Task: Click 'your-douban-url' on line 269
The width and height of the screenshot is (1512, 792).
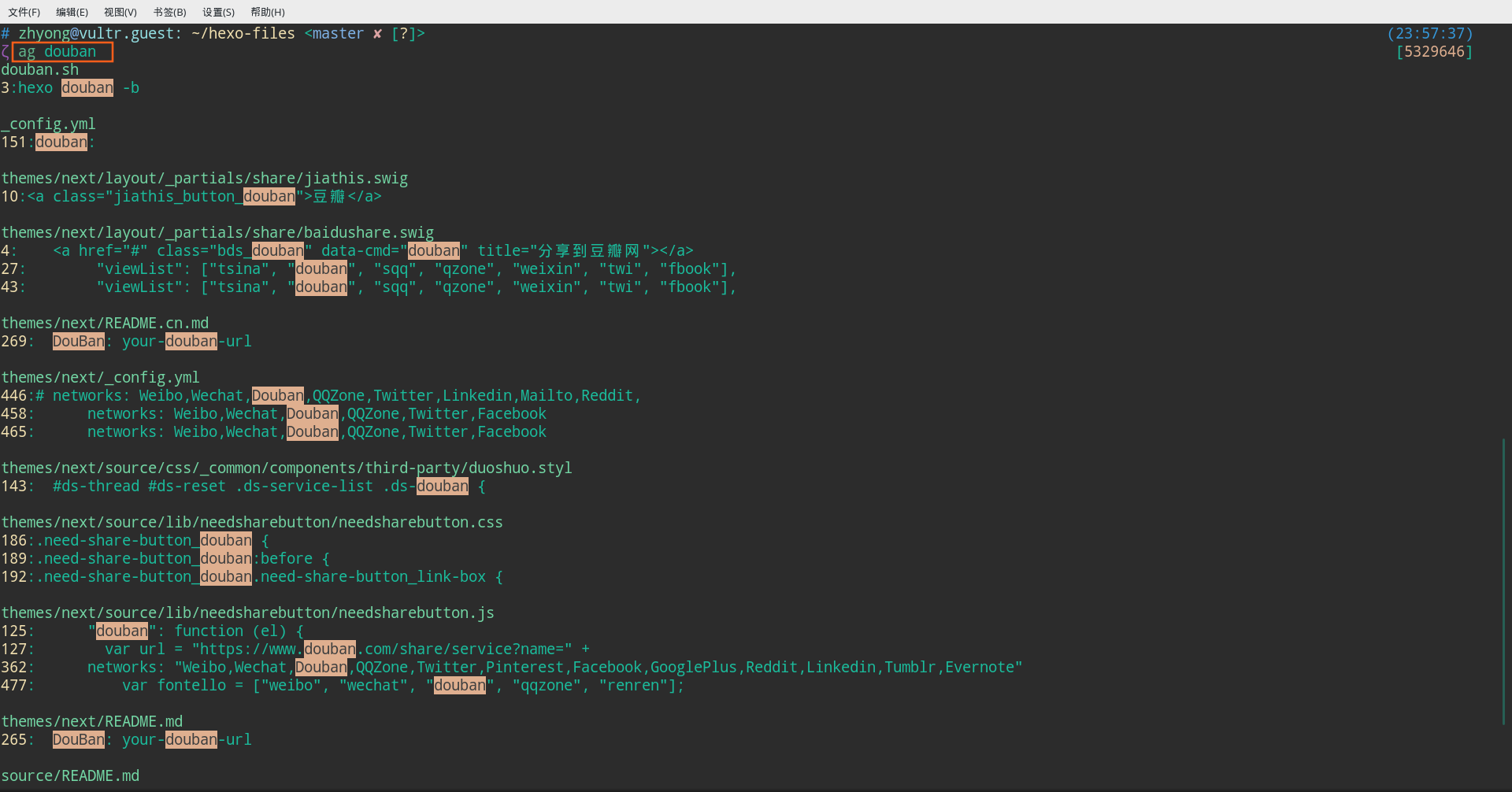Action: coord(187,342)
